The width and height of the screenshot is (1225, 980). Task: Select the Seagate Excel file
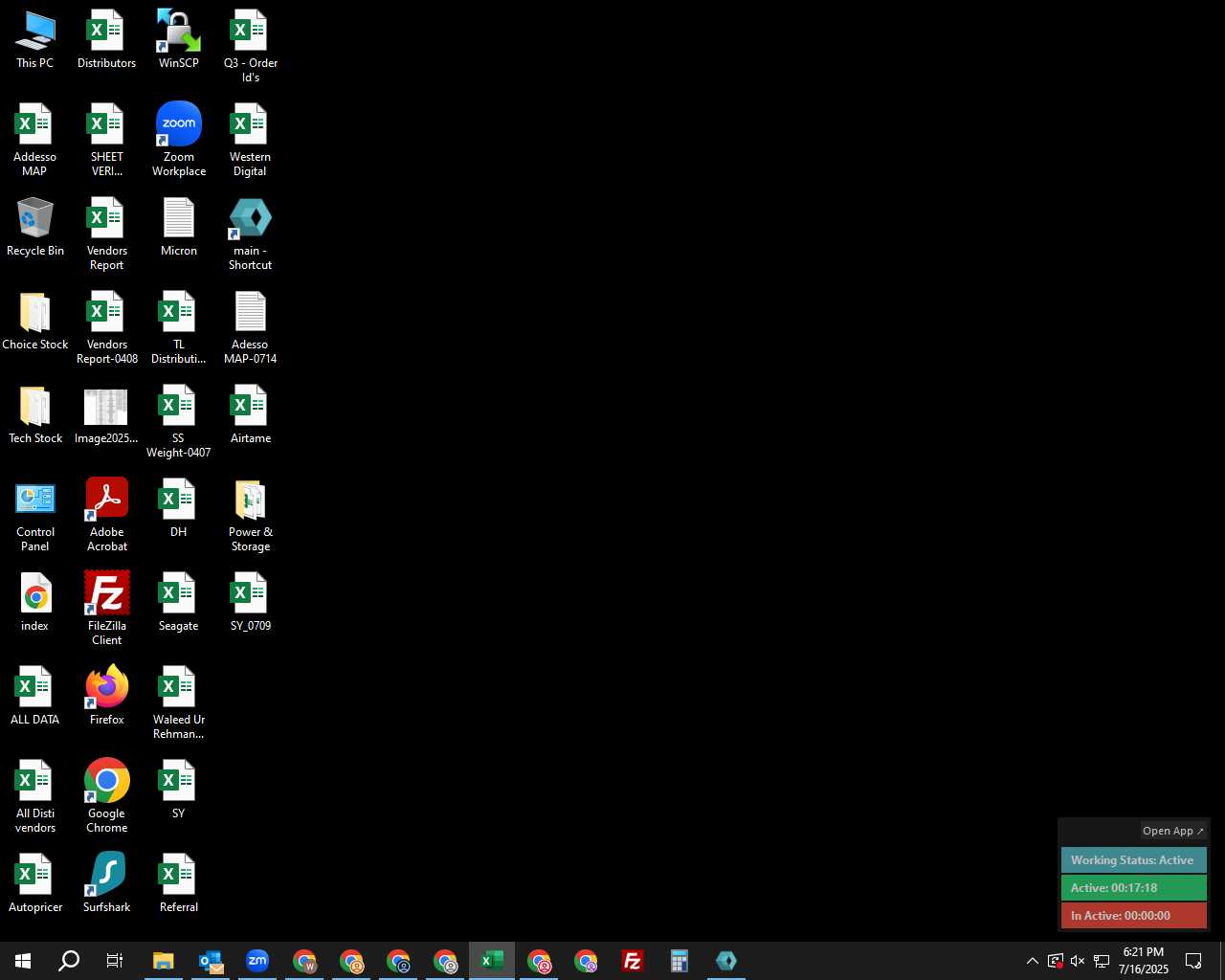coord(179,603)
